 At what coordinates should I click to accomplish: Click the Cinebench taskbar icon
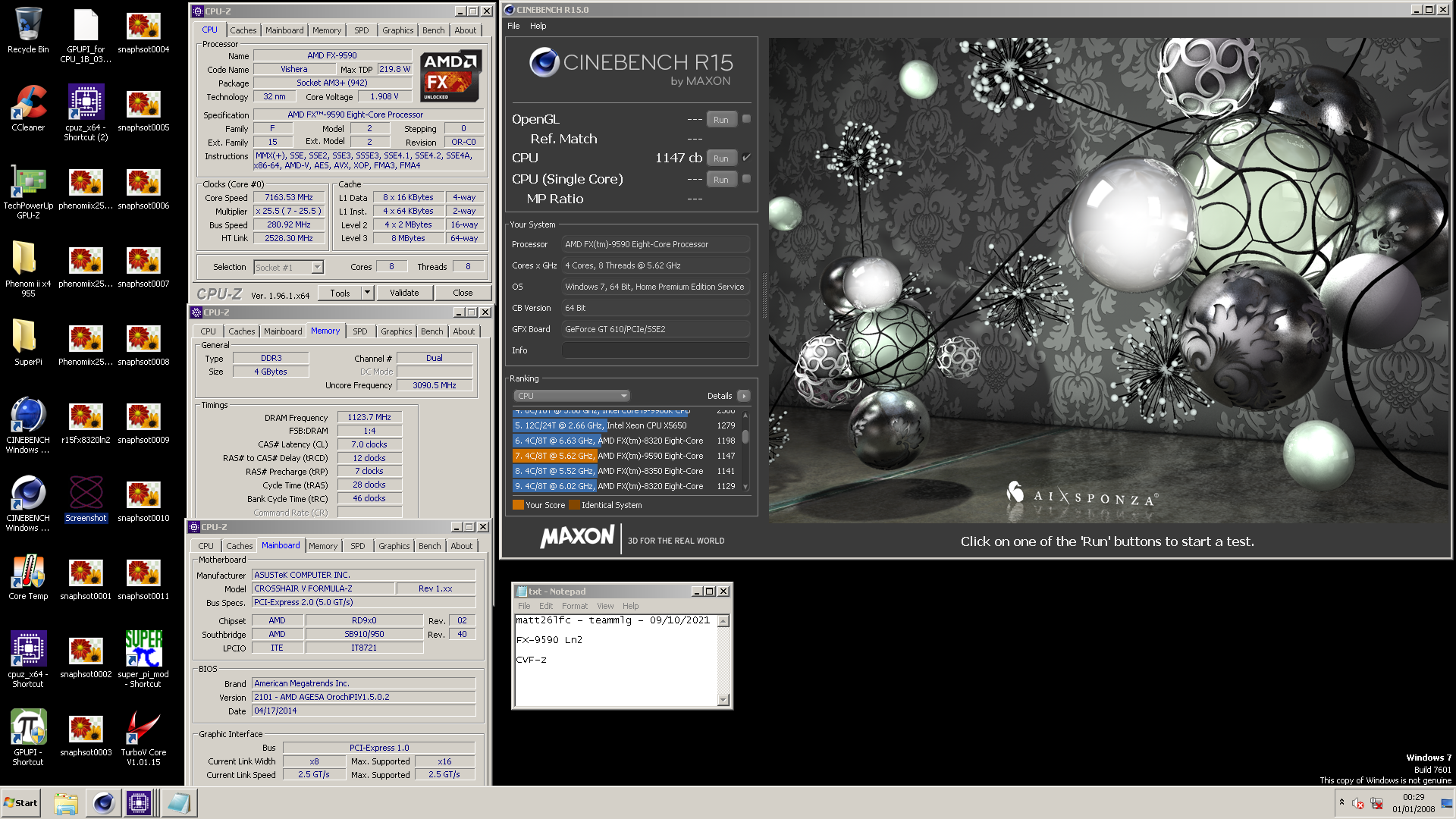(x=104, y=803)
